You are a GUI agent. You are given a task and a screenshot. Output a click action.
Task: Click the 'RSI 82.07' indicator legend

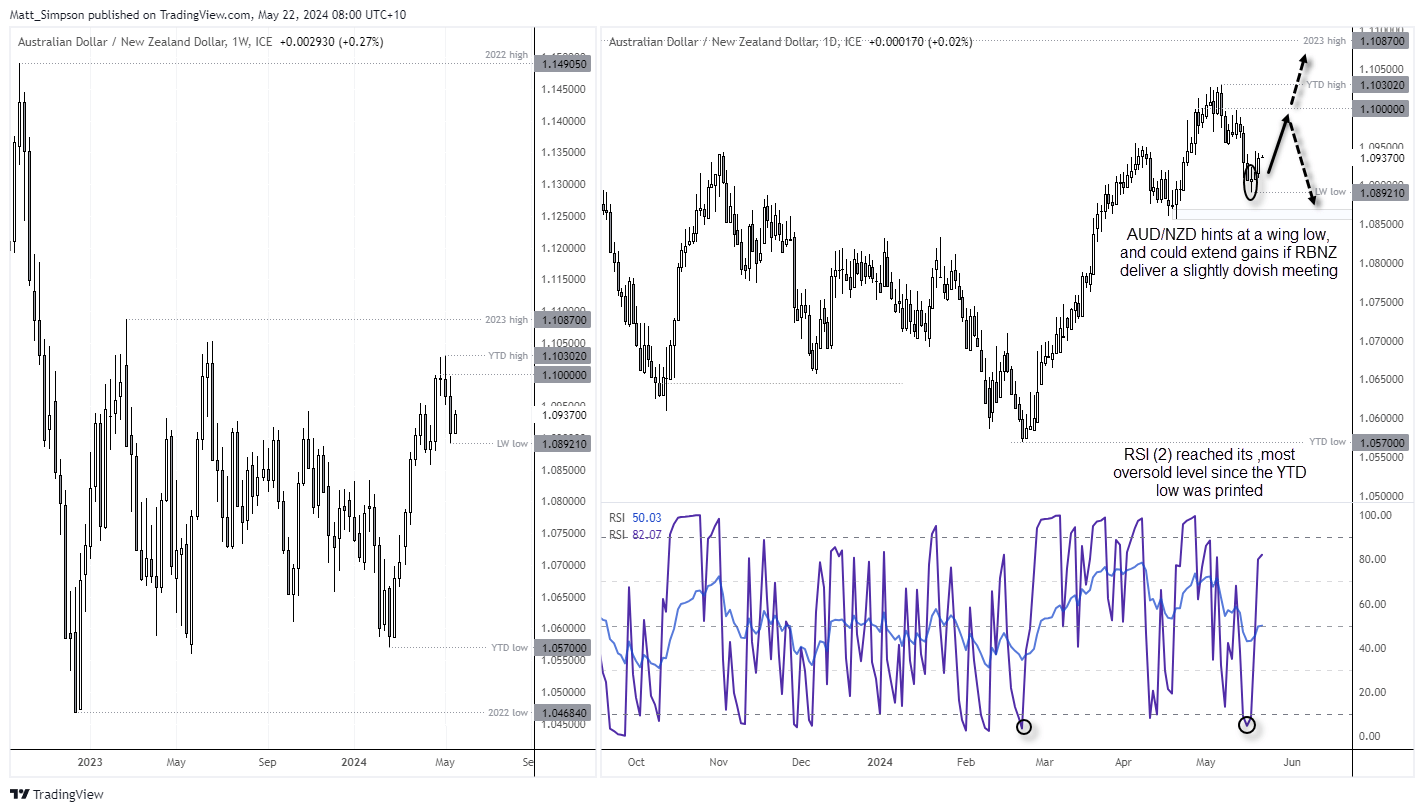(636, 535)
